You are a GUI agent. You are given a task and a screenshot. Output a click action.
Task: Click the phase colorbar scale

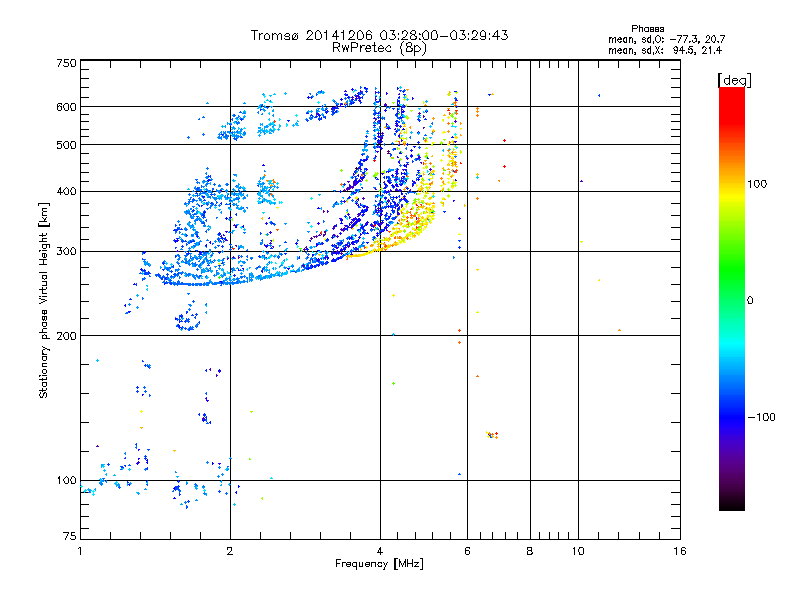tap(732, 298)
